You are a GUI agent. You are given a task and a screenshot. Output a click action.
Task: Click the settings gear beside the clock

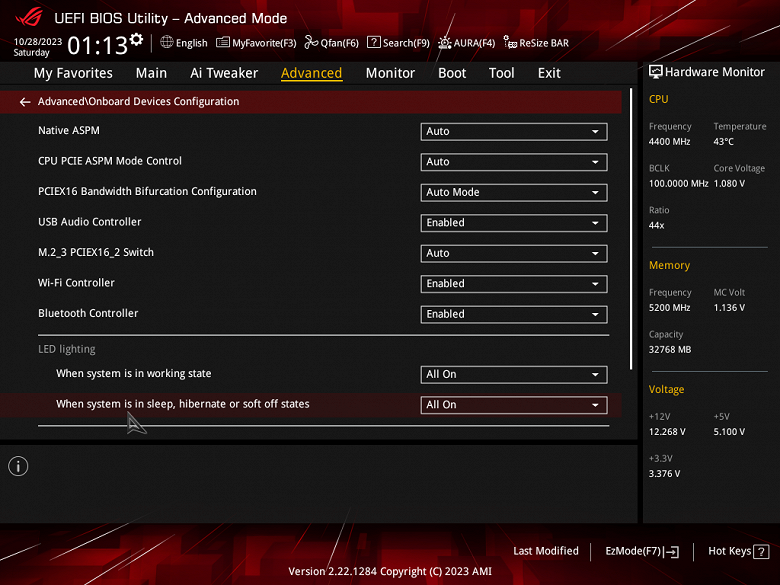pyautogui.click(x=136, y=39)
